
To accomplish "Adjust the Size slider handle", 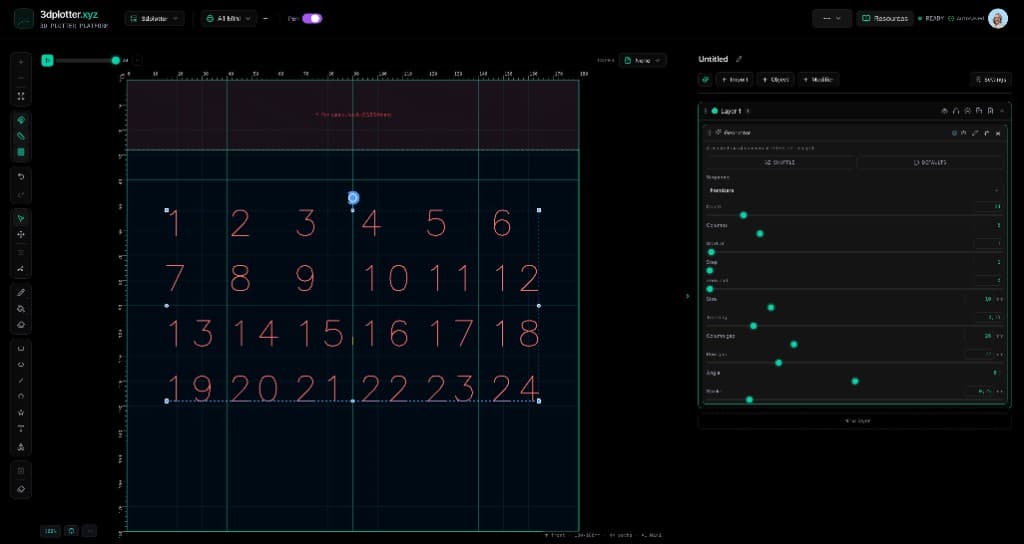I will [771, 307].
